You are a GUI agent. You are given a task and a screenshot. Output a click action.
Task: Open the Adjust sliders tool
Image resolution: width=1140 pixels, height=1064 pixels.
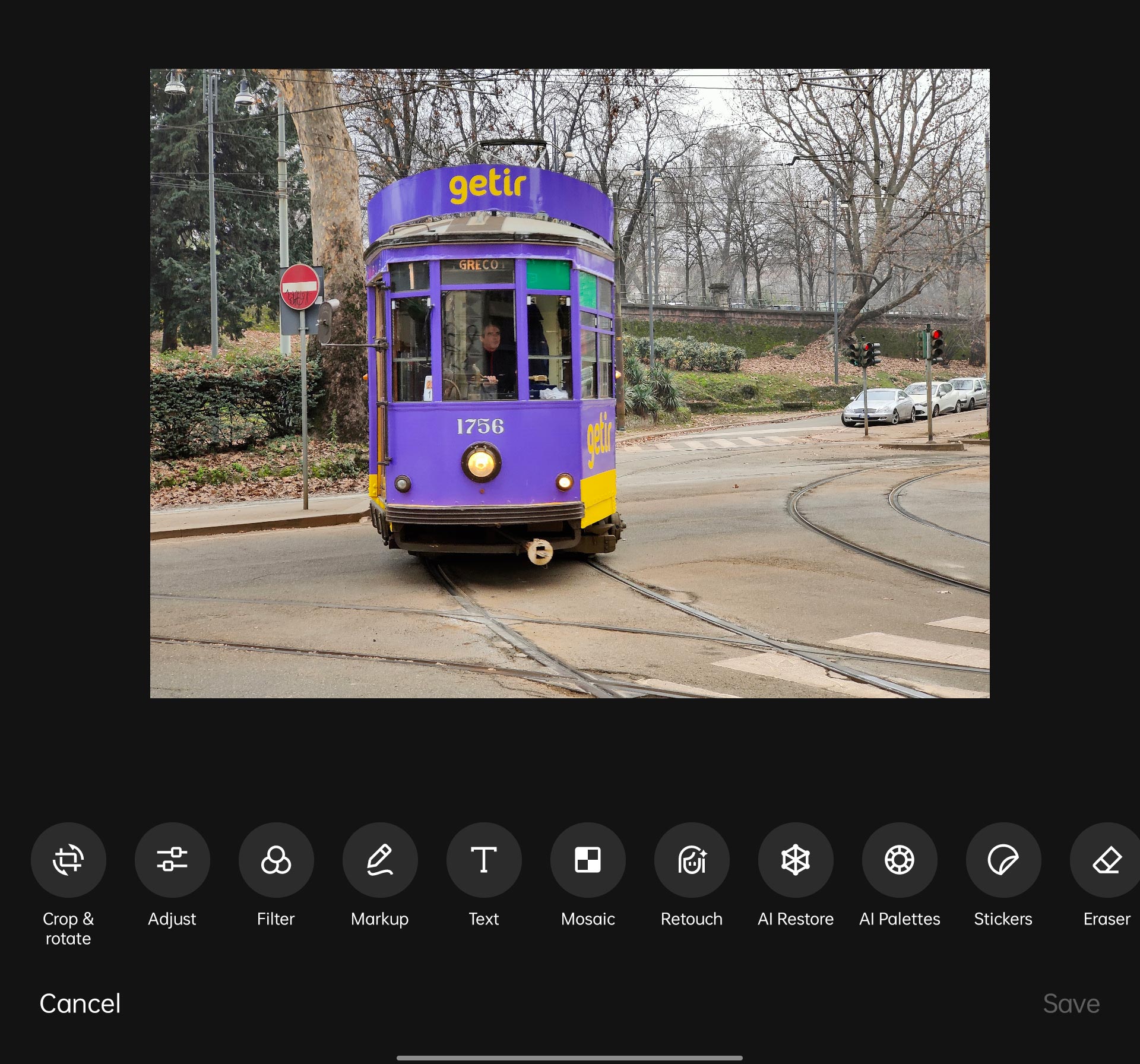point(172,859)
